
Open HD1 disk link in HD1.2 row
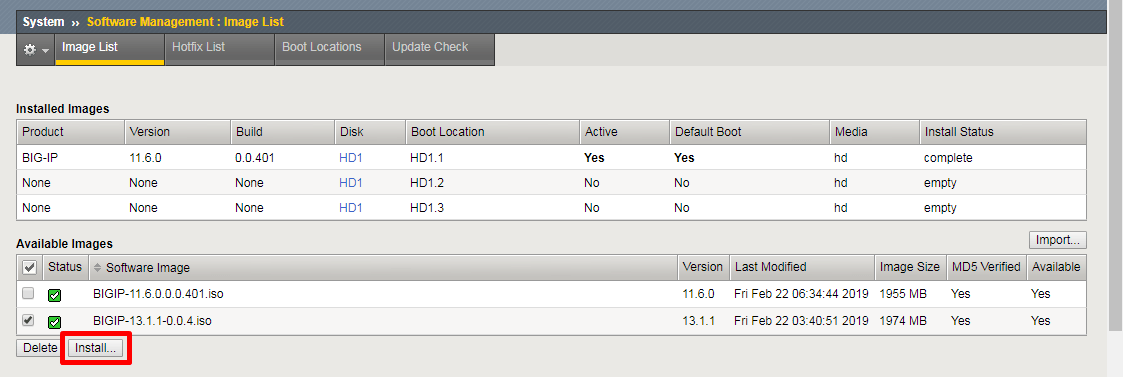click(351, 183)
